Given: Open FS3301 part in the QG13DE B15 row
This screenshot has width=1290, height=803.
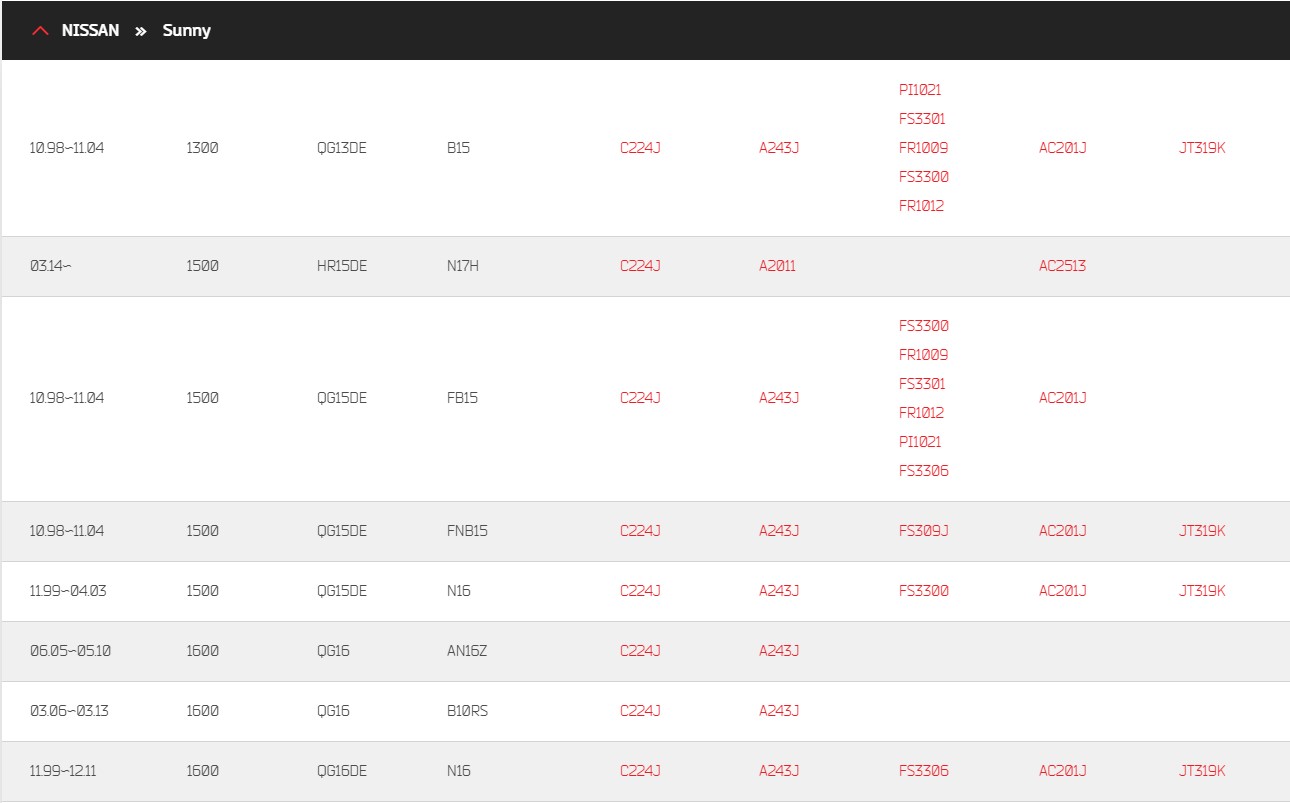Looking at the screenshot, I should (x=922, y=119).
